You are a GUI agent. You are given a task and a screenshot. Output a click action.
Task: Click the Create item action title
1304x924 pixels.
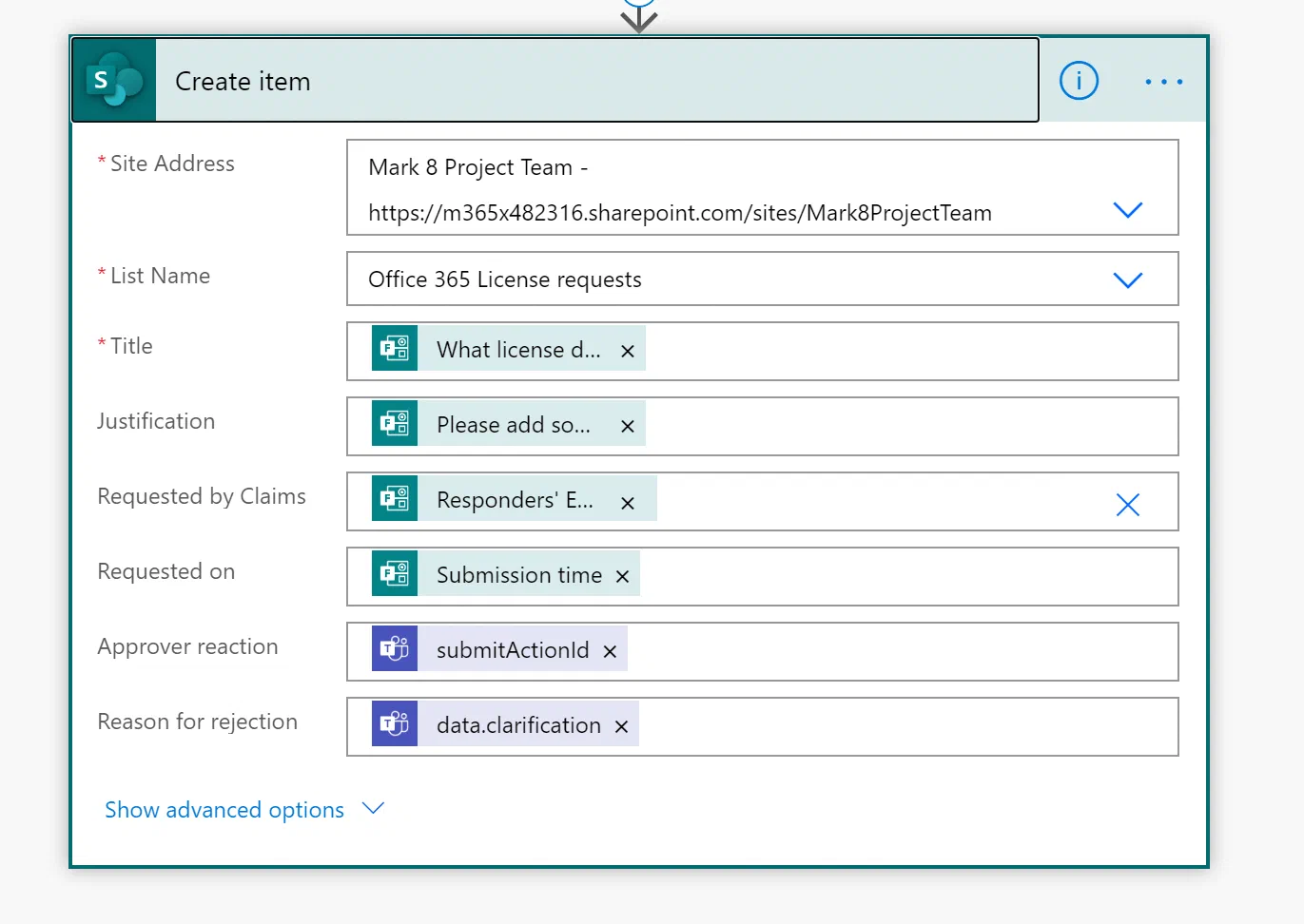point(243,82)
